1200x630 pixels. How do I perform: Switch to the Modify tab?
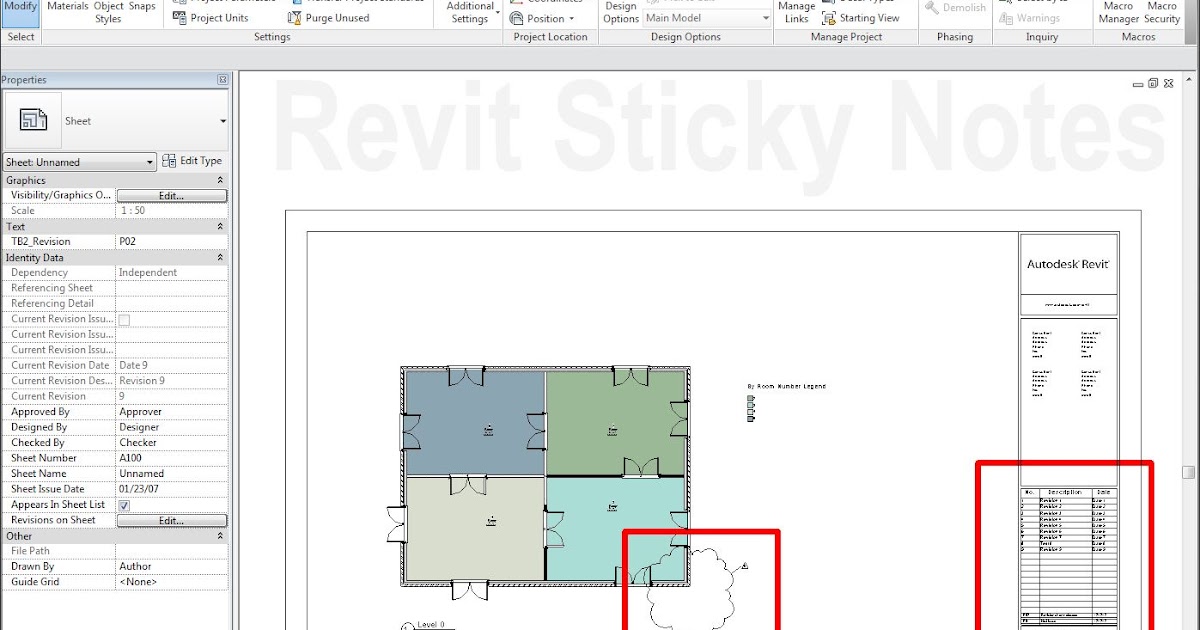[x=20, y=4]
